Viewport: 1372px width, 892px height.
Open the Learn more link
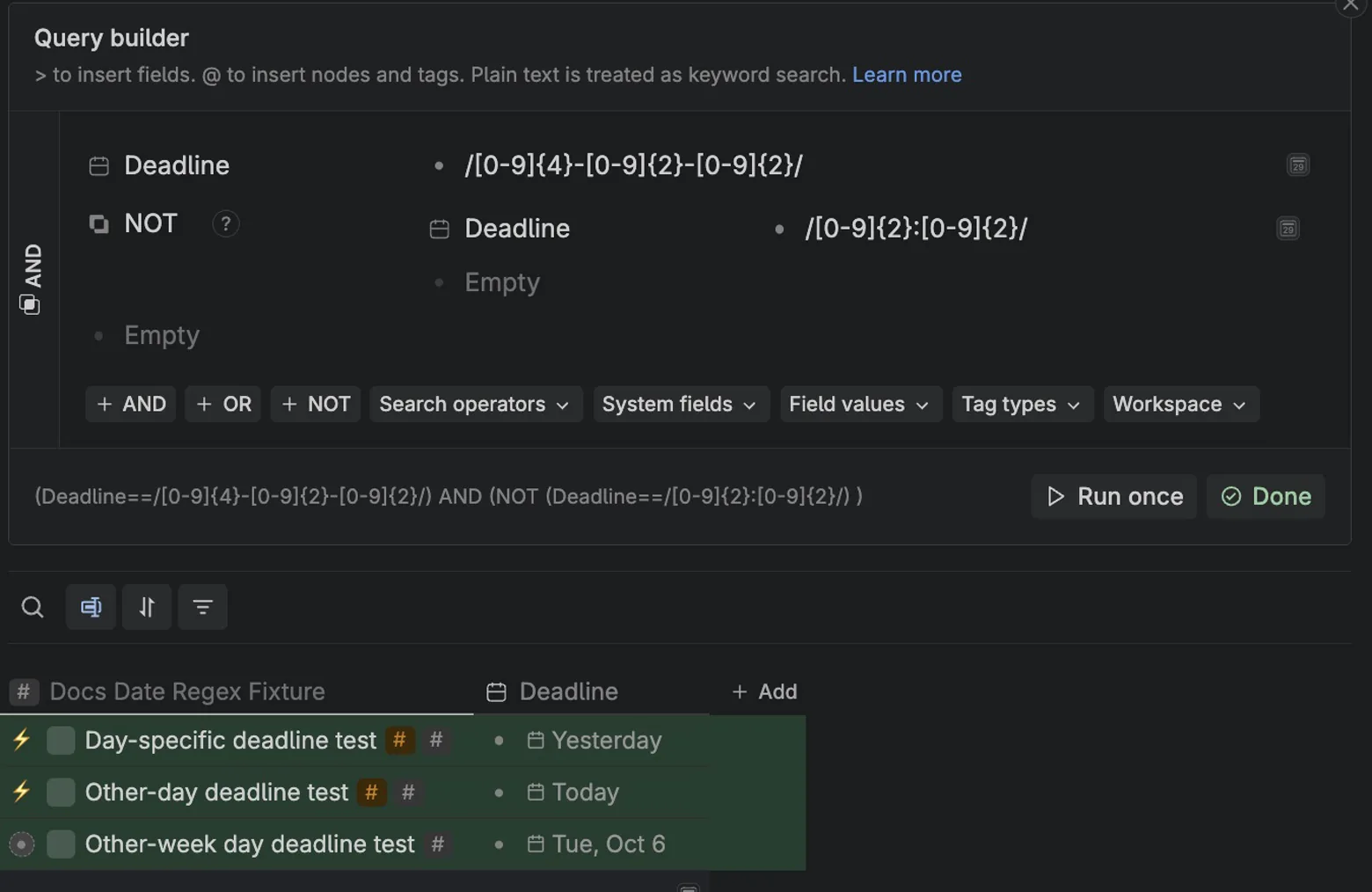[x=907, y=75]
